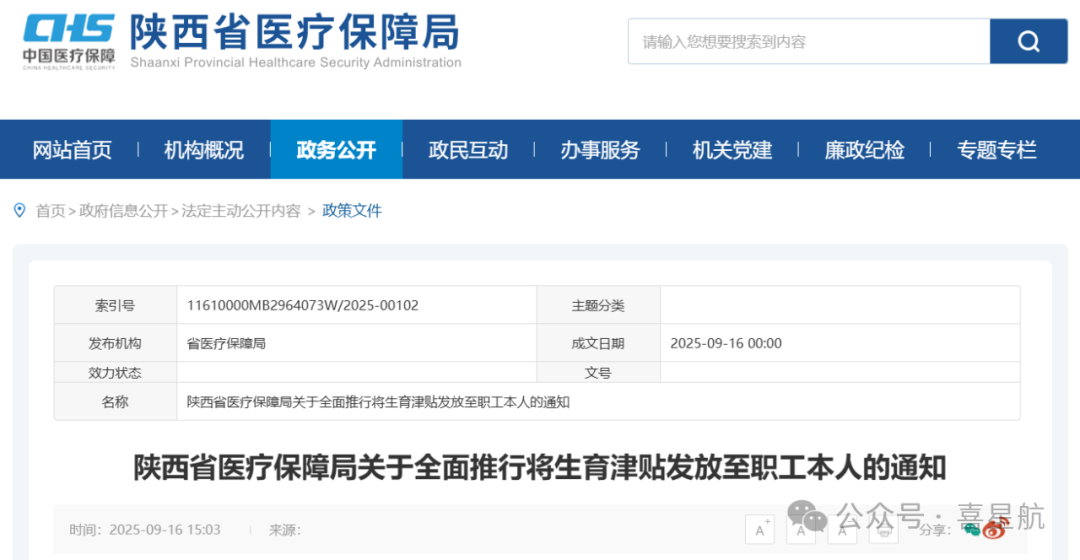Reset font size with the middle A button
Viewport: 1080px width, 560px height.
(x=801, y=530)
